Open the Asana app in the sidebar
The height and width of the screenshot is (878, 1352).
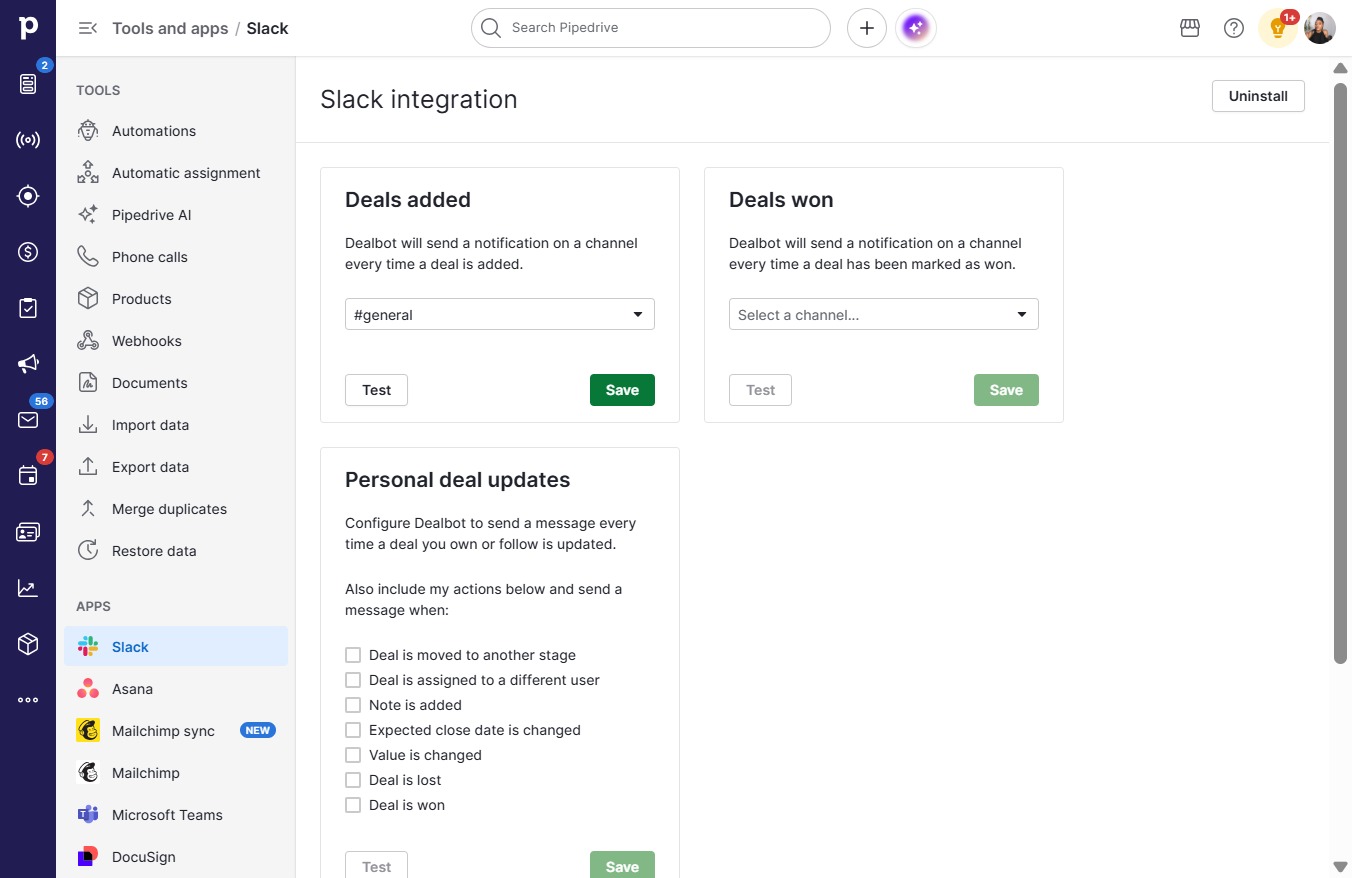pos(176,689)
